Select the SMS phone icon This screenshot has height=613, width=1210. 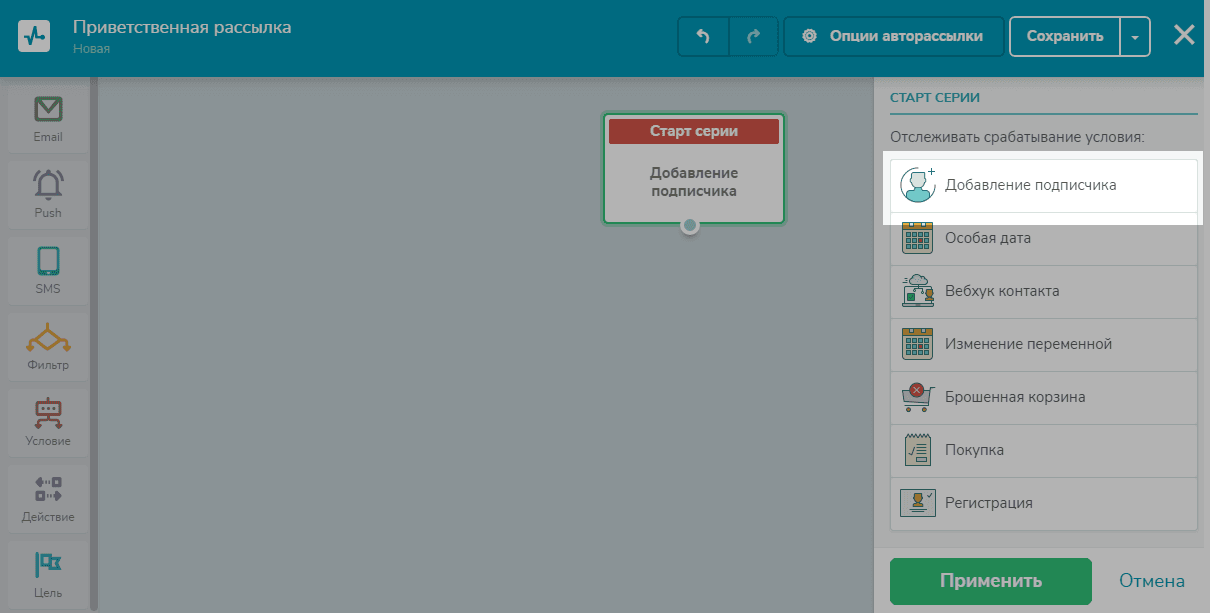click(x=48, y=260)
